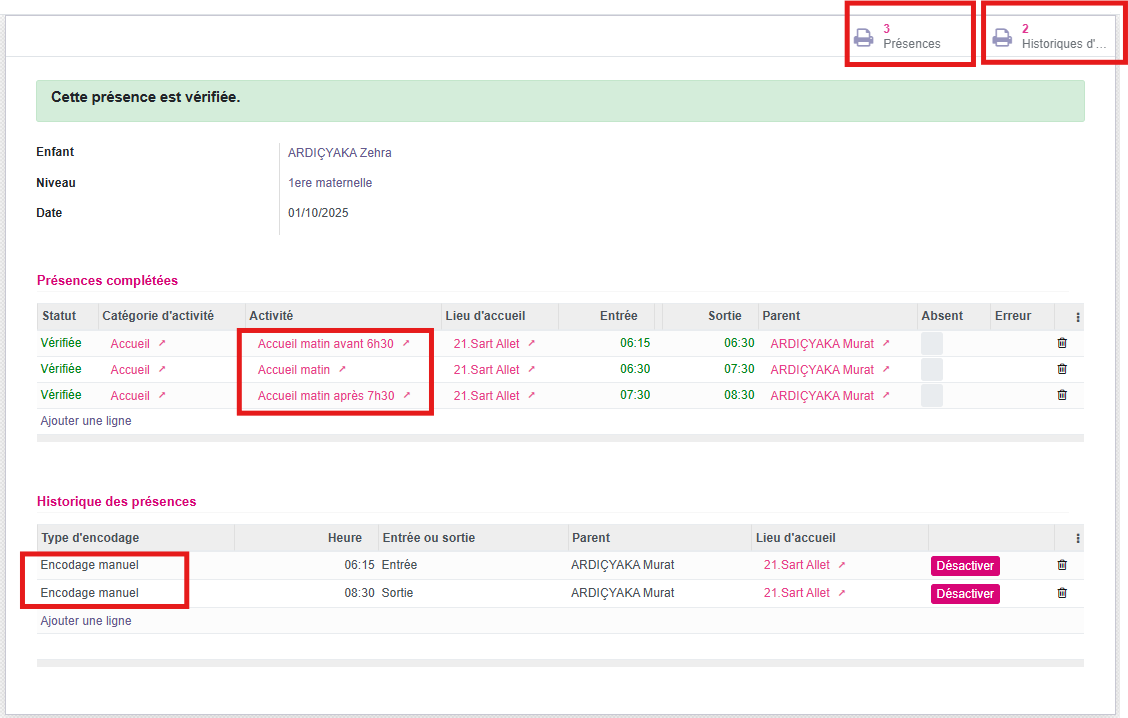Viewport: 1128px width, 718px height.
Task: Open column options menu of Présences complétées table
Action: (1078, 317)
